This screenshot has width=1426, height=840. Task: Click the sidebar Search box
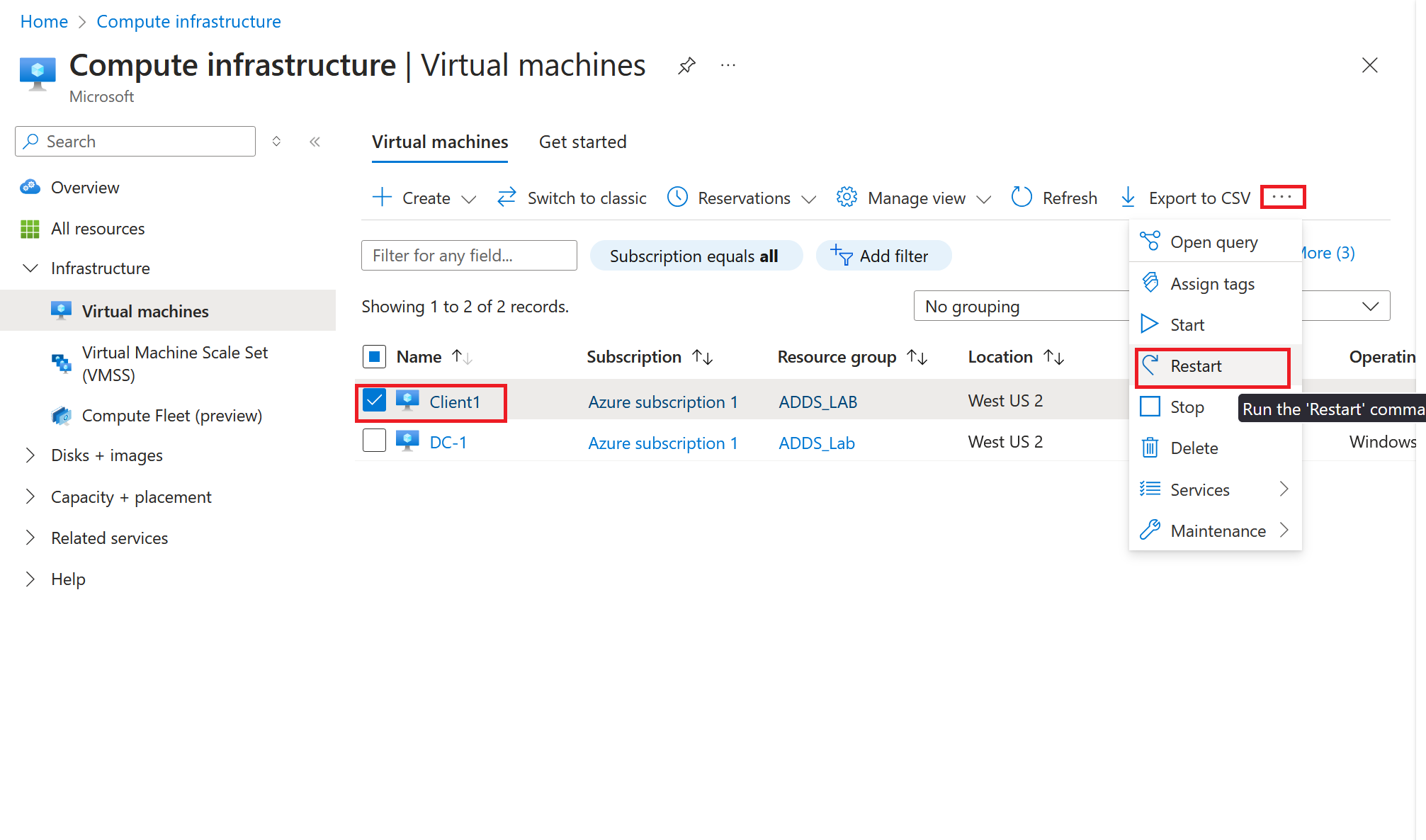pos(135,142)
